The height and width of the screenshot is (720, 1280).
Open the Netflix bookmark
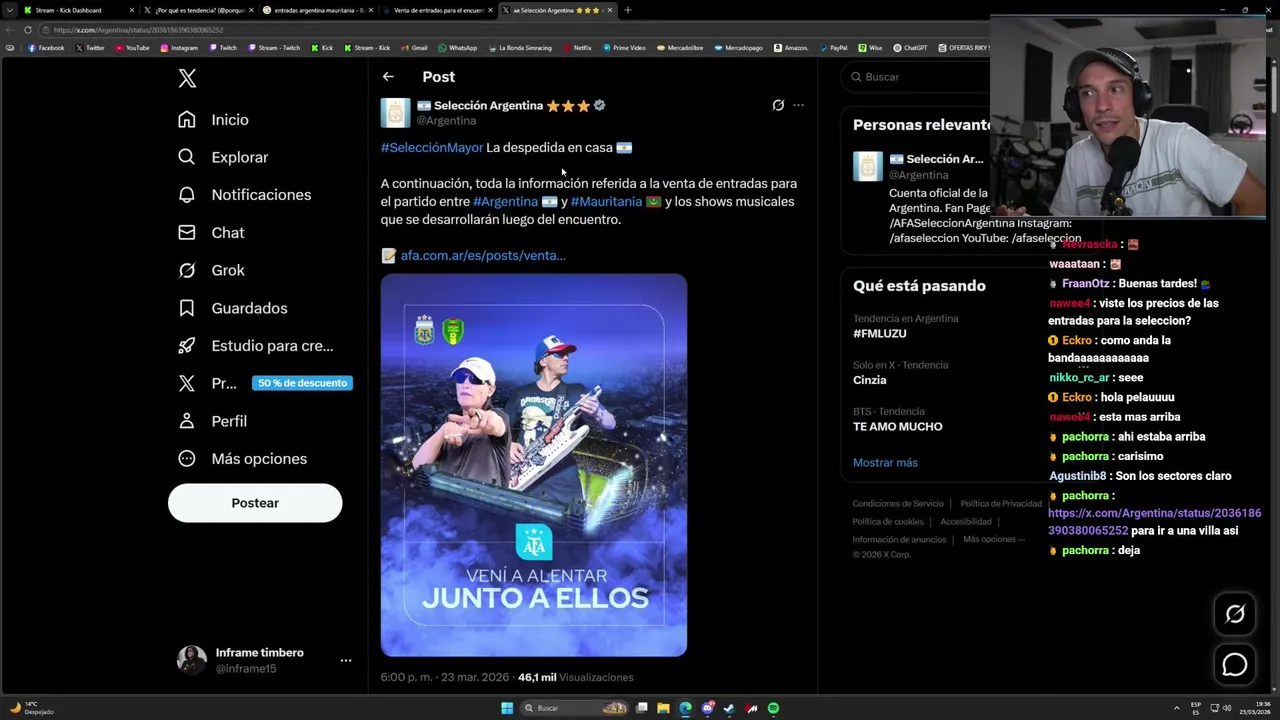[577, 48]
